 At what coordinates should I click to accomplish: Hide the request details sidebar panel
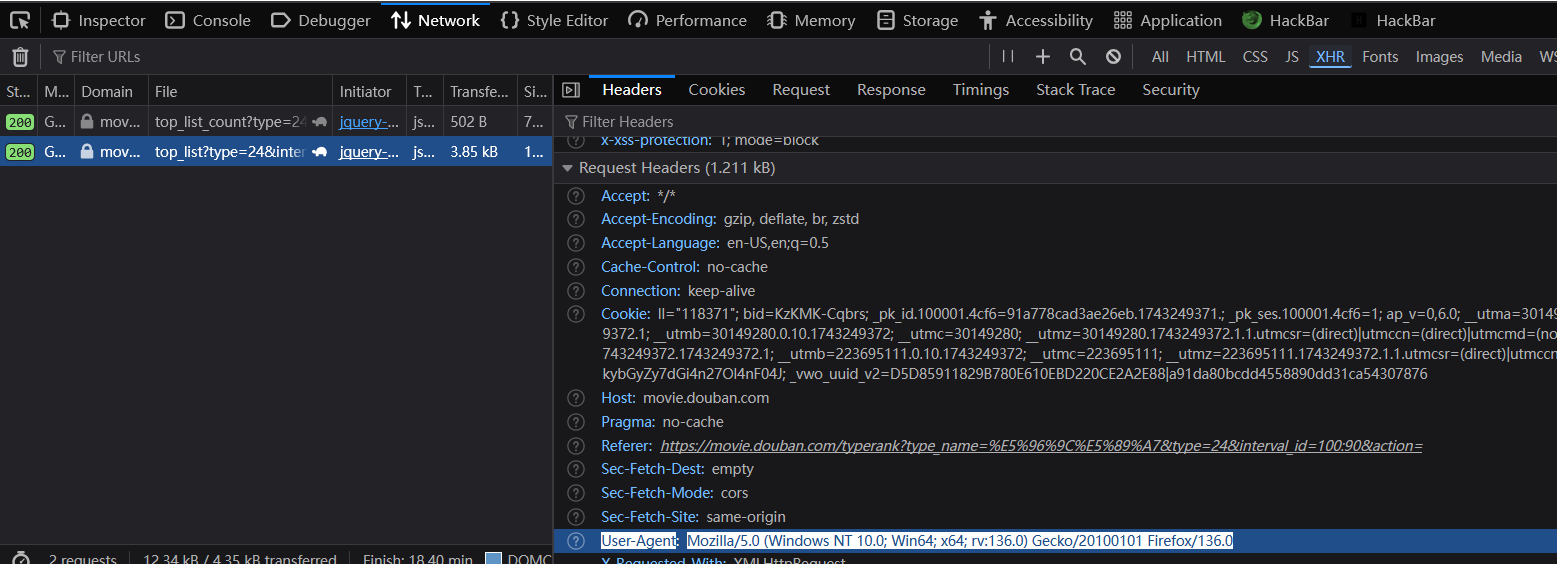click(571, 90)
